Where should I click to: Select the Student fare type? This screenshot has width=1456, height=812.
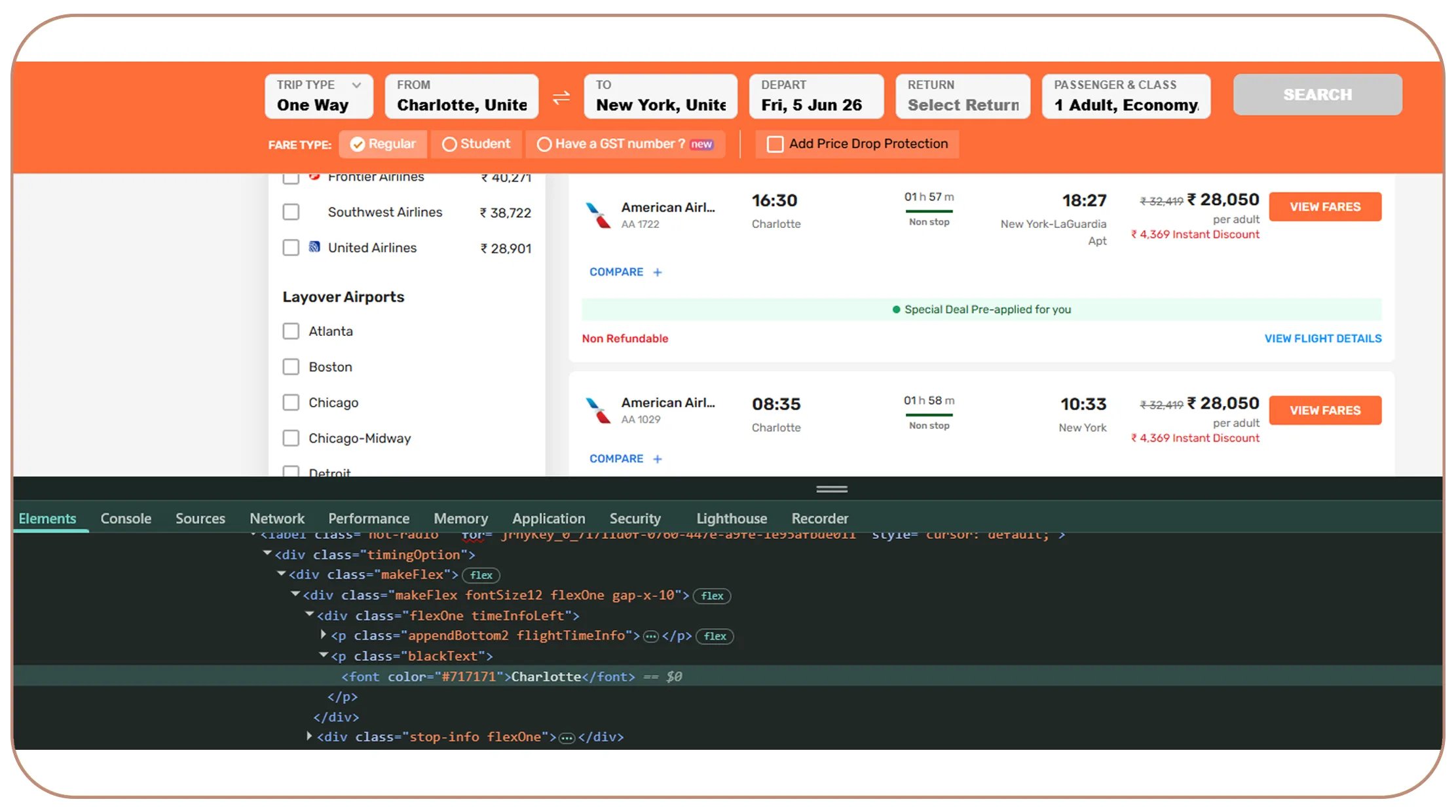476,144
